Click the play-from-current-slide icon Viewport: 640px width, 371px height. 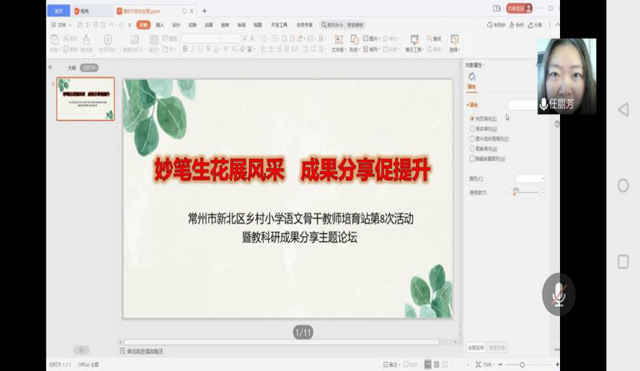click(108, 40)
